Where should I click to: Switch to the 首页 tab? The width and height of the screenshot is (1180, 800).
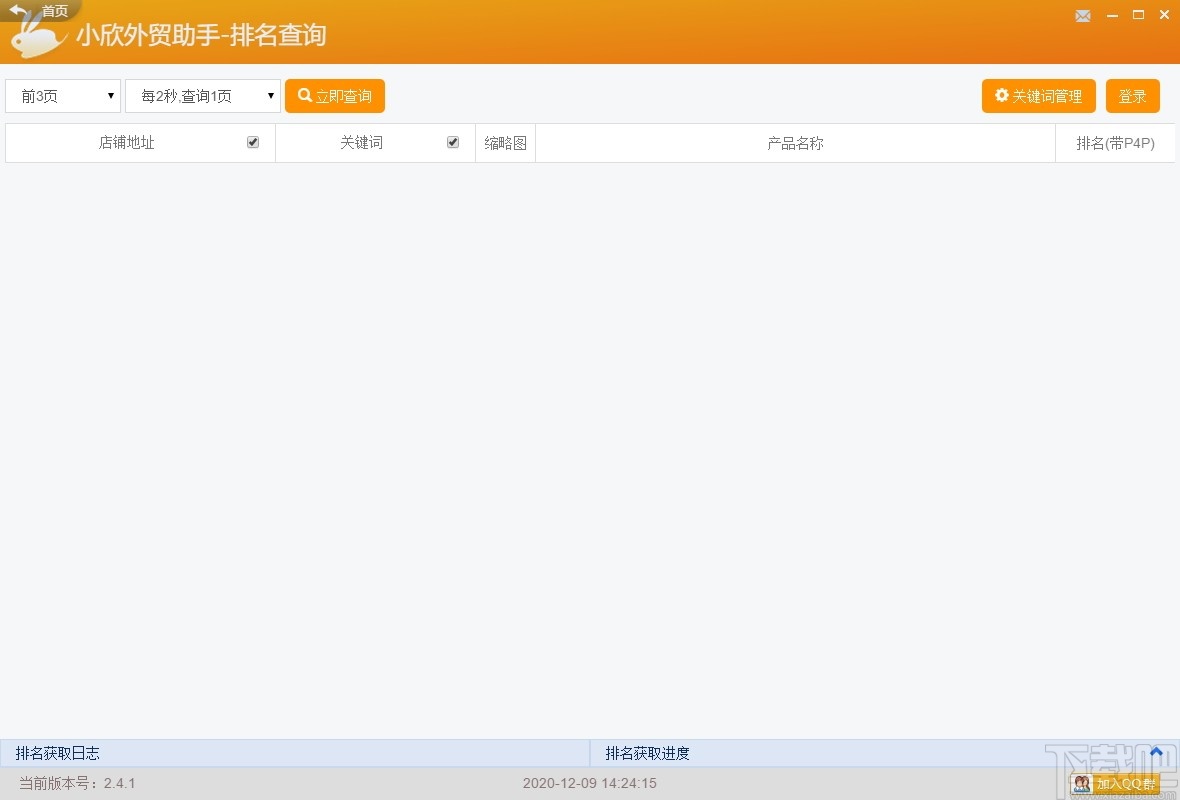click(x=55, y=11)
